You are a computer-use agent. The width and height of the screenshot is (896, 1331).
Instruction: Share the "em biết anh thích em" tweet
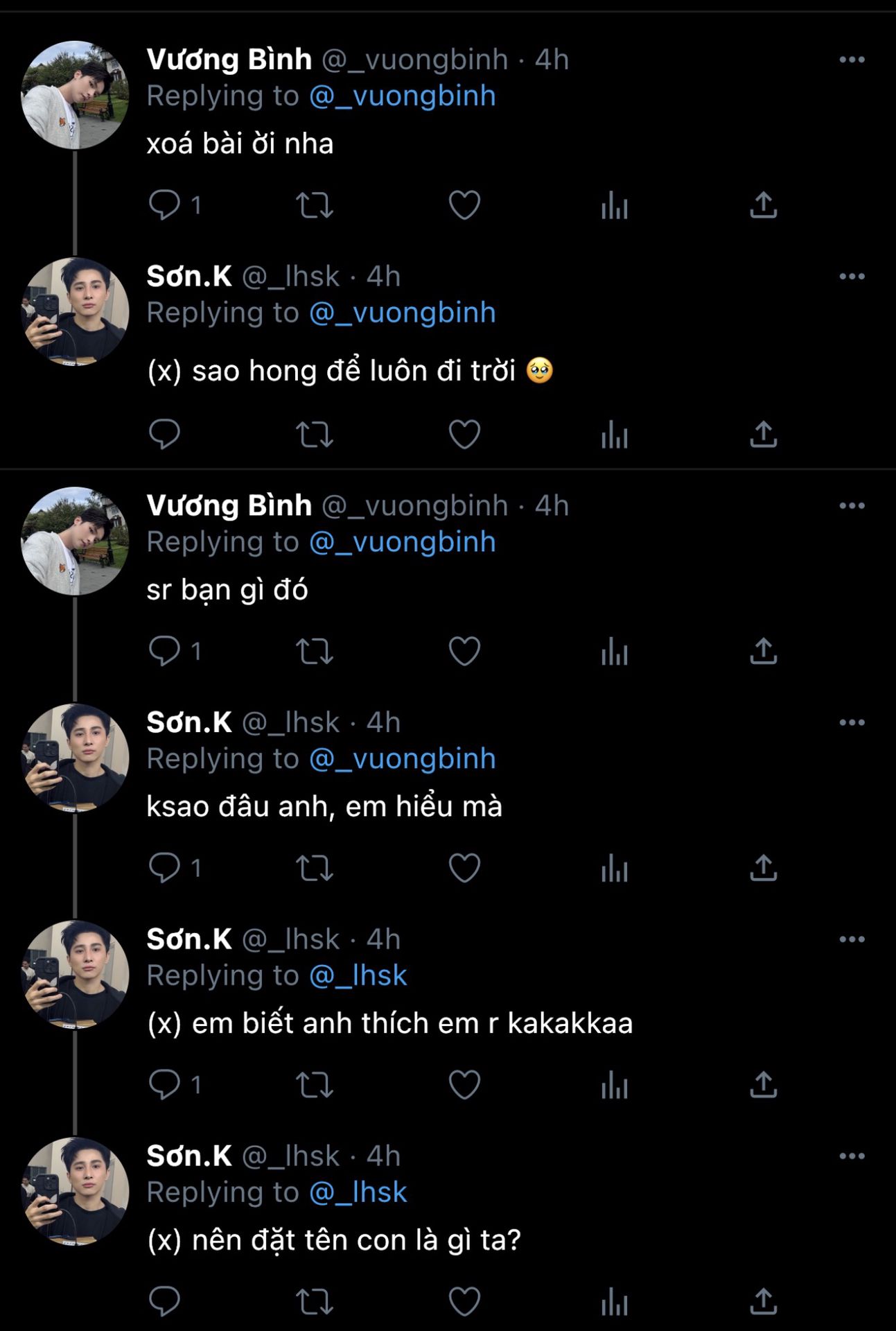[763, 1085]
